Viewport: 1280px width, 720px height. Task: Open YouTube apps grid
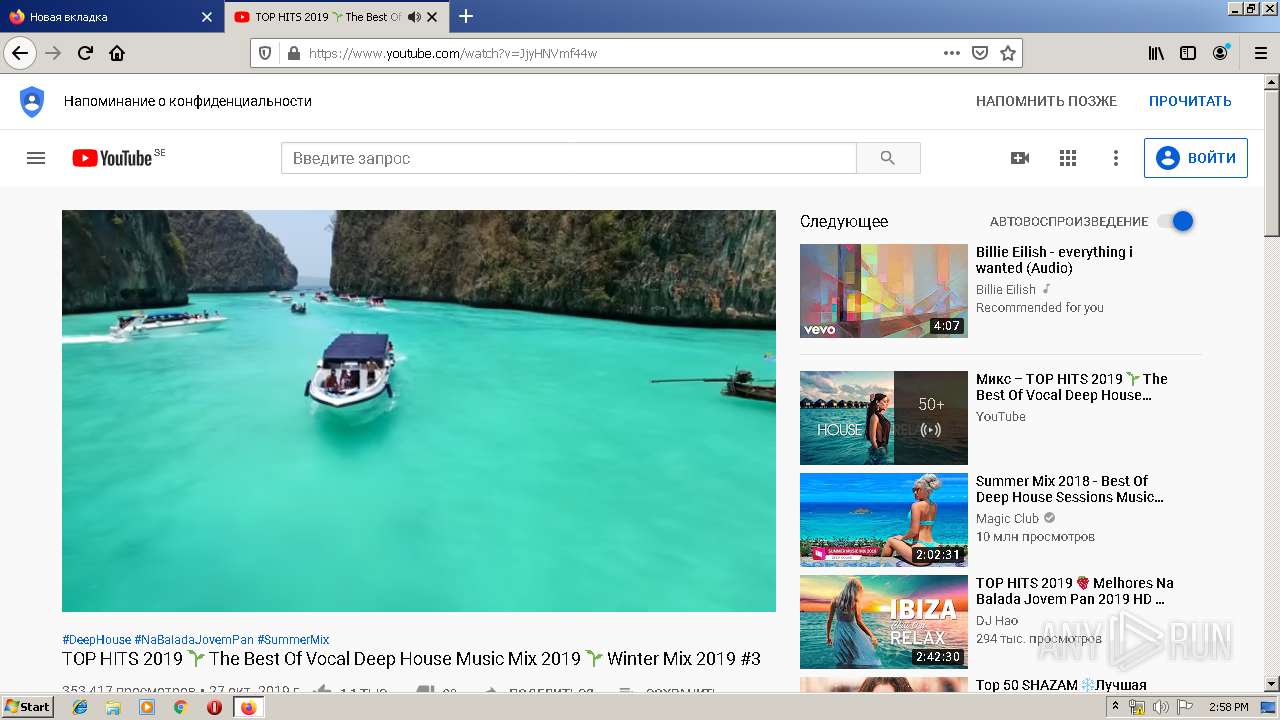coord(1068,158)
